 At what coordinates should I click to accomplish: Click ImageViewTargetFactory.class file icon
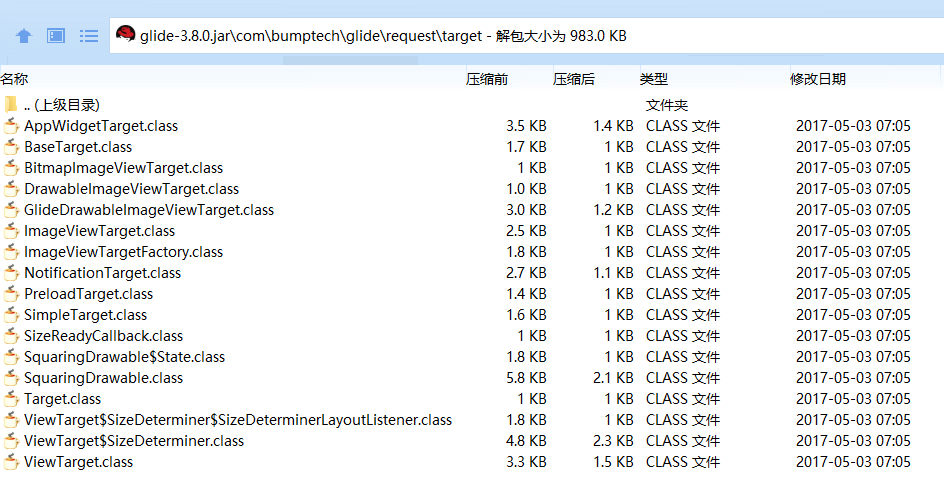[11, 252]
